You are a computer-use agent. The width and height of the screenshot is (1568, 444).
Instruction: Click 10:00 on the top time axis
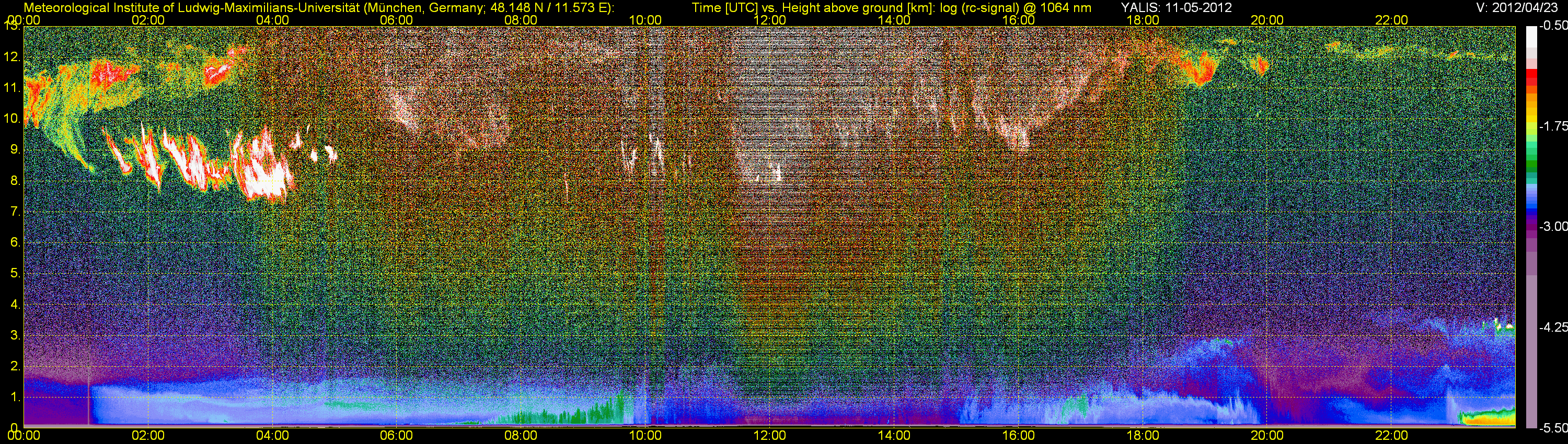(645, 20)
